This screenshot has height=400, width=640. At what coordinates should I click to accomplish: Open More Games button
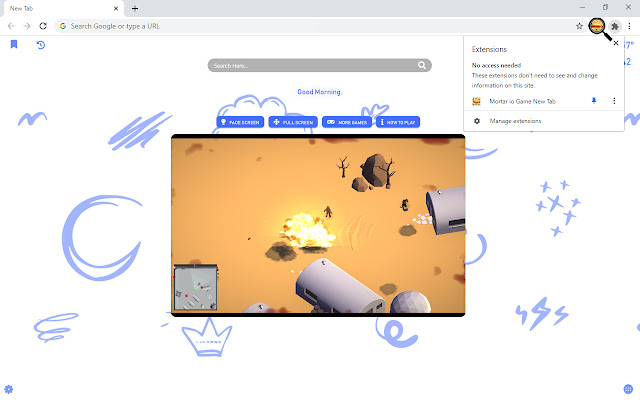point(347,122)
